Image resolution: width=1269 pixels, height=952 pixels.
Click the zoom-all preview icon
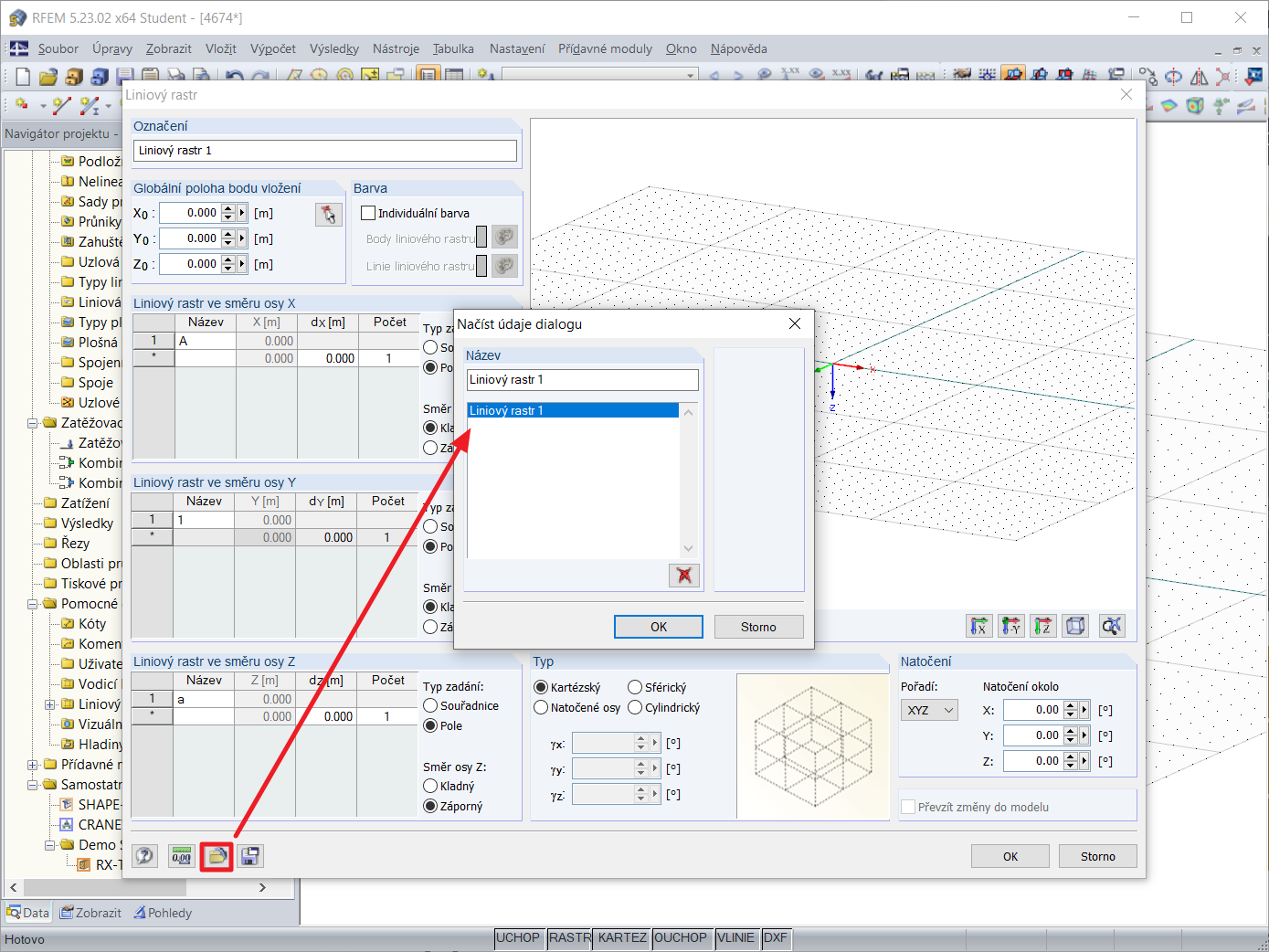[x=1111, y=626]
